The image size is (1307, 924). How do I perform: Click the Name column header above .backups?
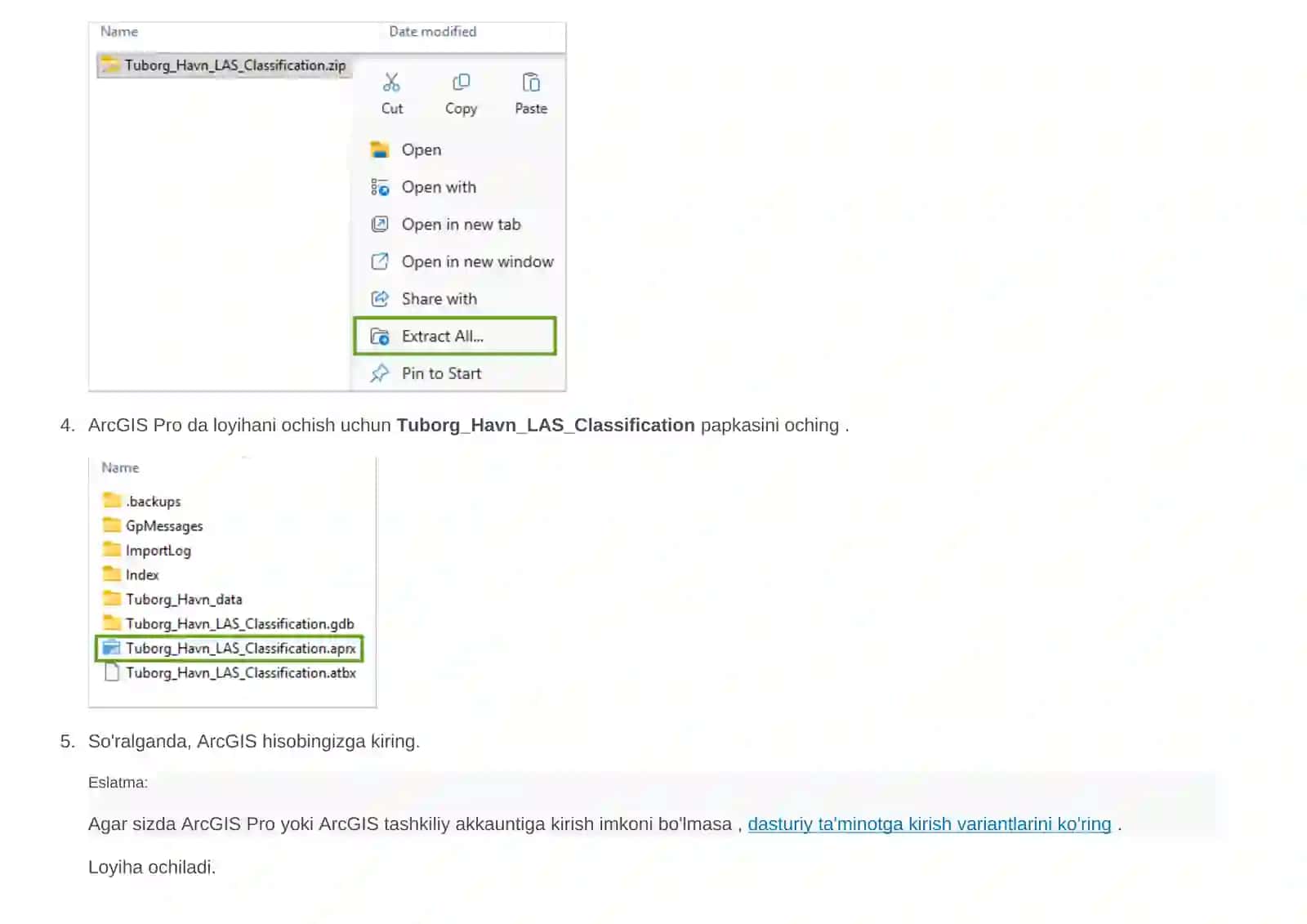tap(120, 467)
